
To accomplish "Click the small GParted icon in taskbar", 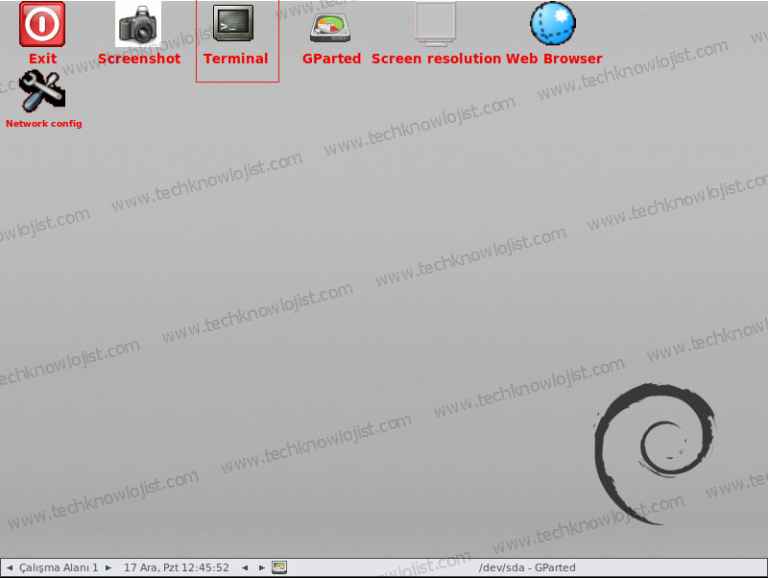I will click(279, 567).
